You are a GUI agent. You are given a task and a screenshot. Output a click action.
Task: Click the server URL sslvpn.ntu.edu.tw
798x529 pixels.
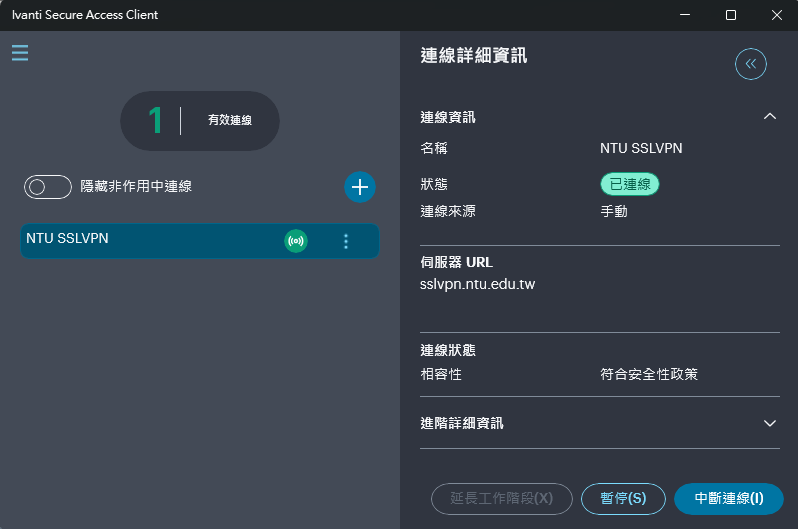click(478, 285)
